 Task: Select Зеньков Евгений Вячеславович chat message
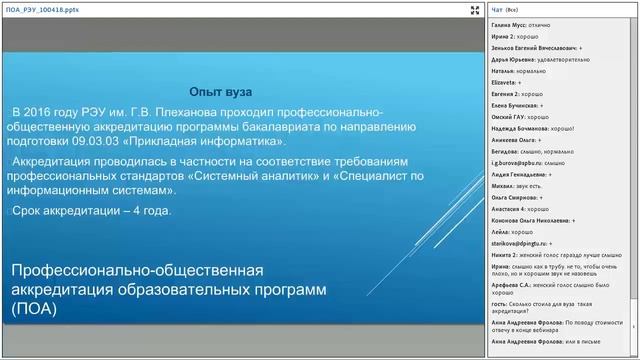[x=537, y=48]
